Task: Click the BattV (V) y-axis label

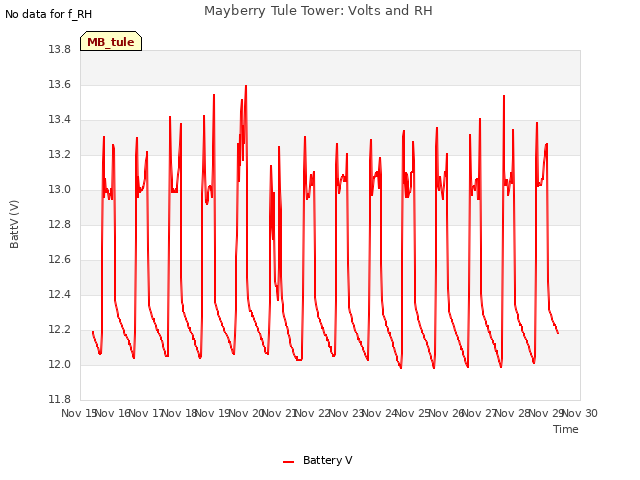Action: pyautogui.click(x=14, y=224)
